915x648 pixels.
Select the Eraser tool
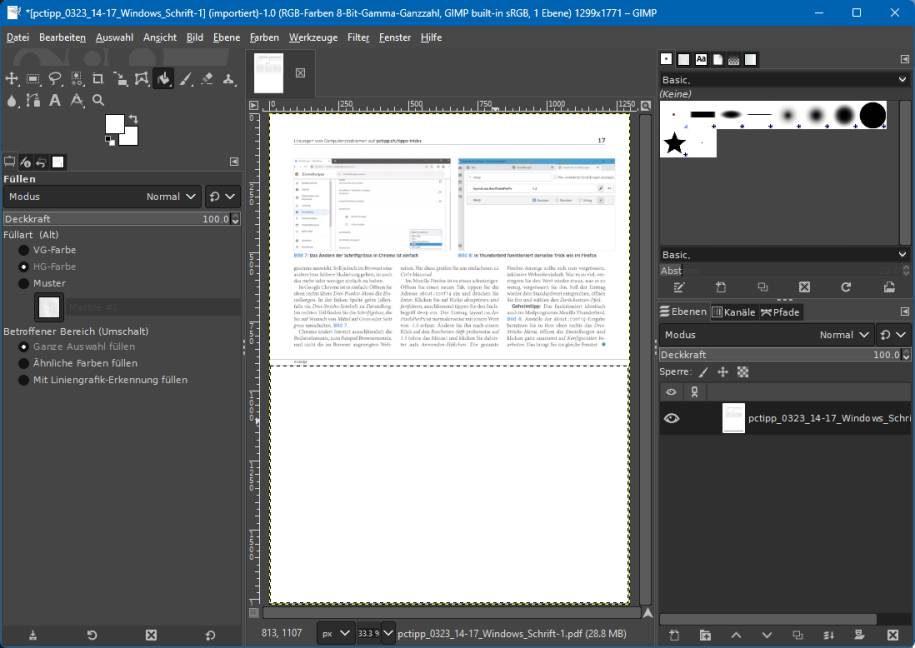(209, 79)
